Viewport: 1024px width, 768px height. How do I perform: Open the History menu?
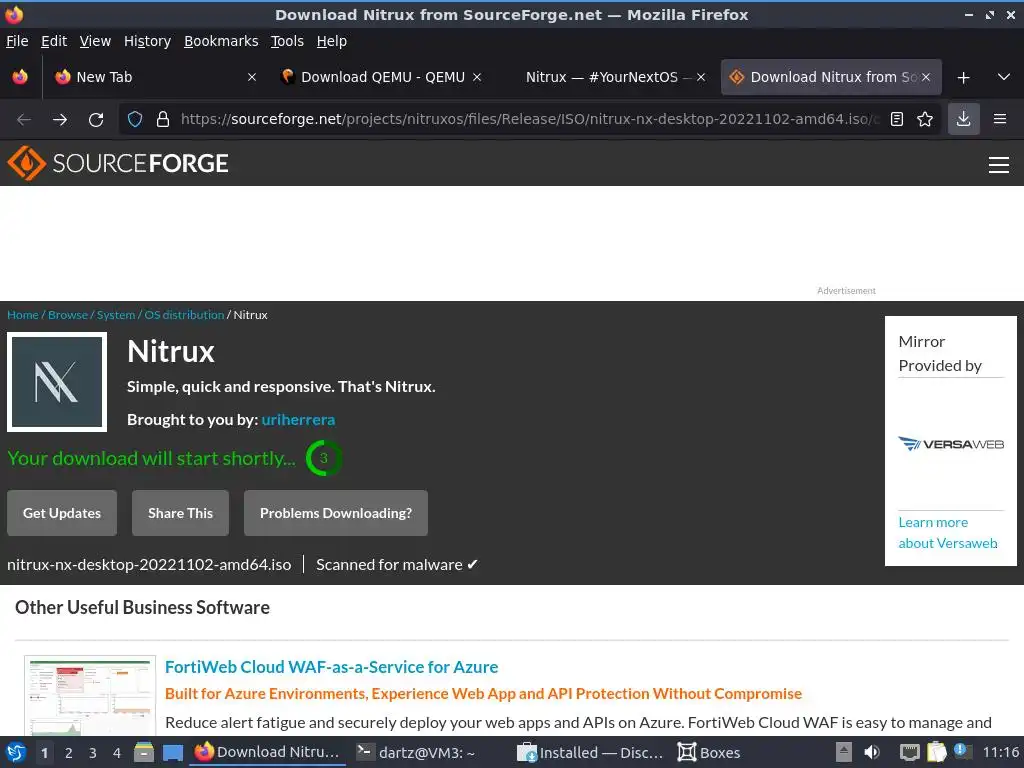148,41
